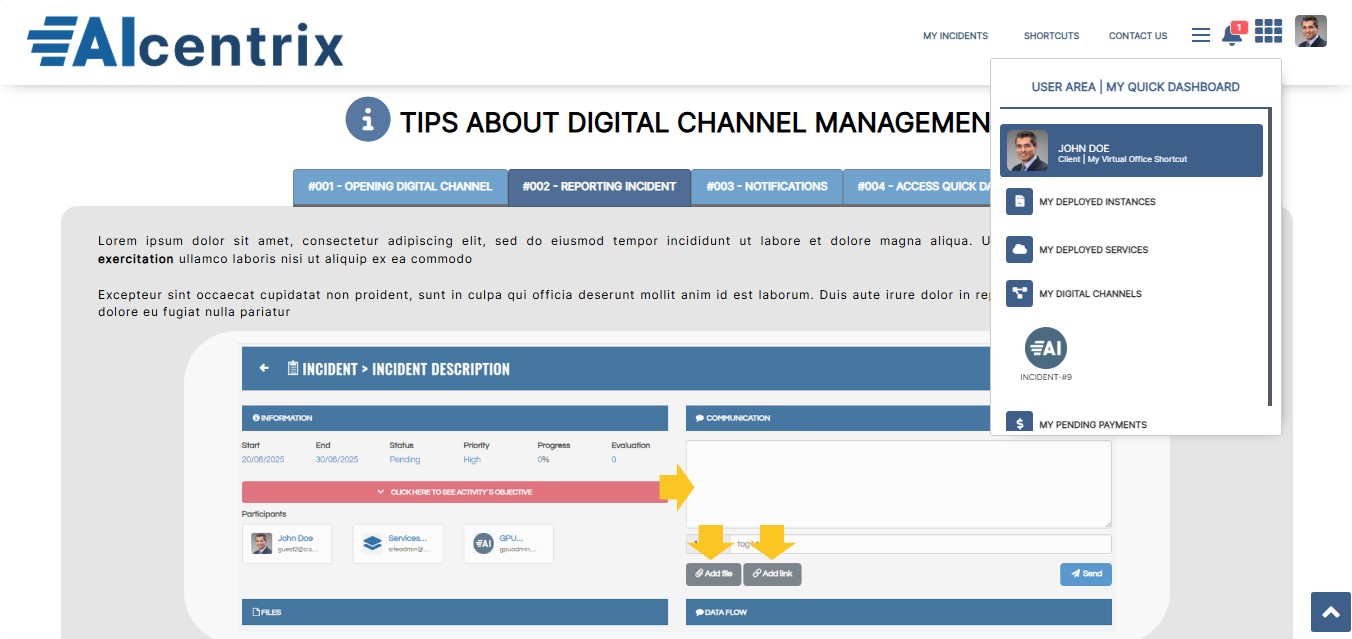Screen dimensions: 1352x639
Task: Expand My Pending Payments section
Action: coord(1092,424)
